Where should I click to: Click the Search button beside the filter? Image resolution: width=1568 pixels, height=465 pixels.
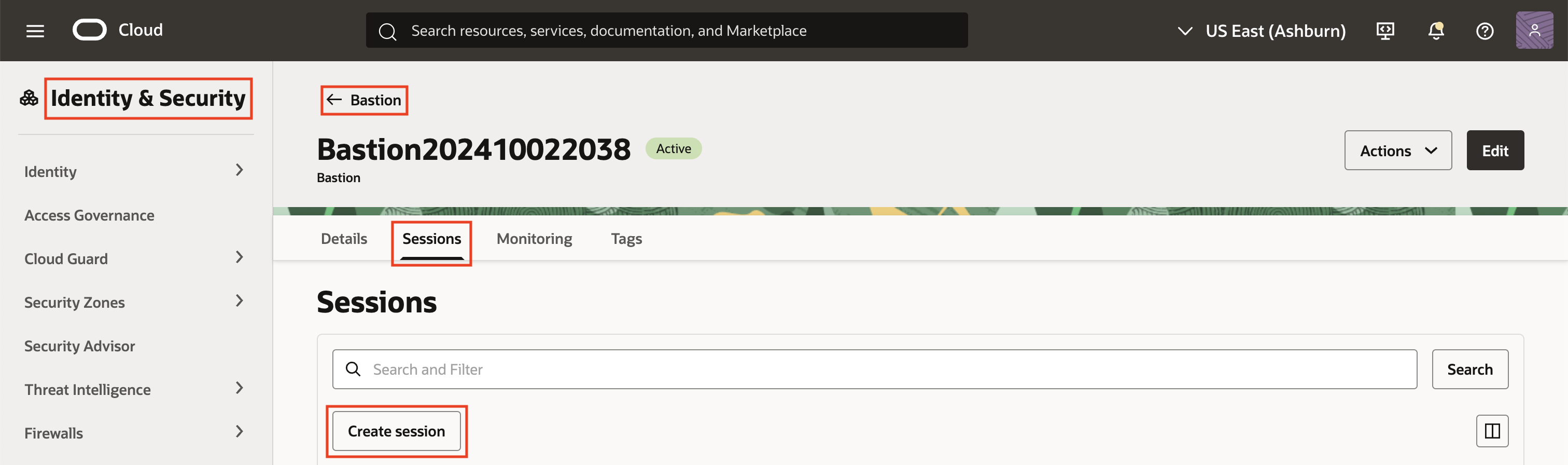coord(1469,368)
